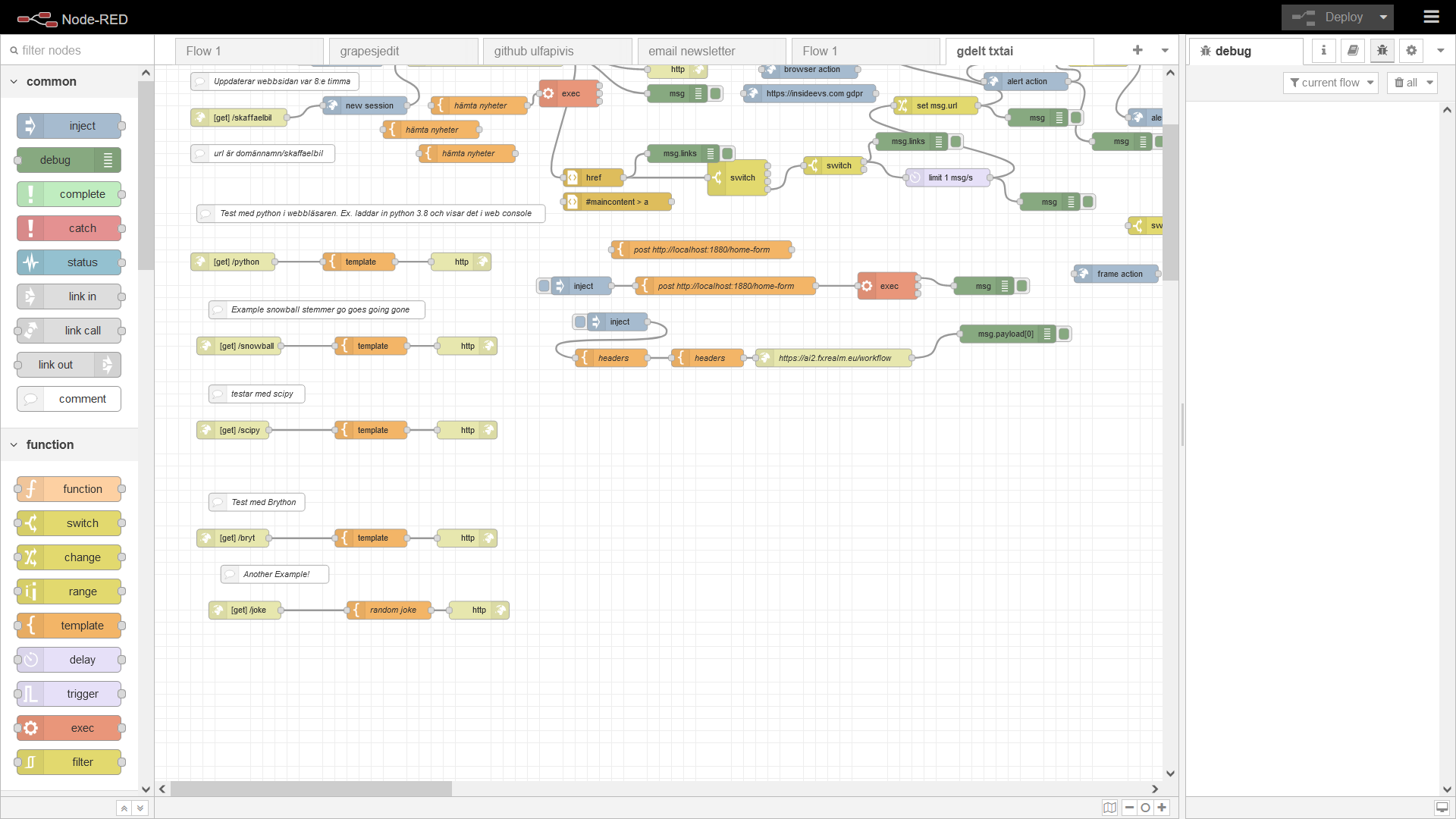Toggle the msg.payload[0] debug node button

point(1064,334)
